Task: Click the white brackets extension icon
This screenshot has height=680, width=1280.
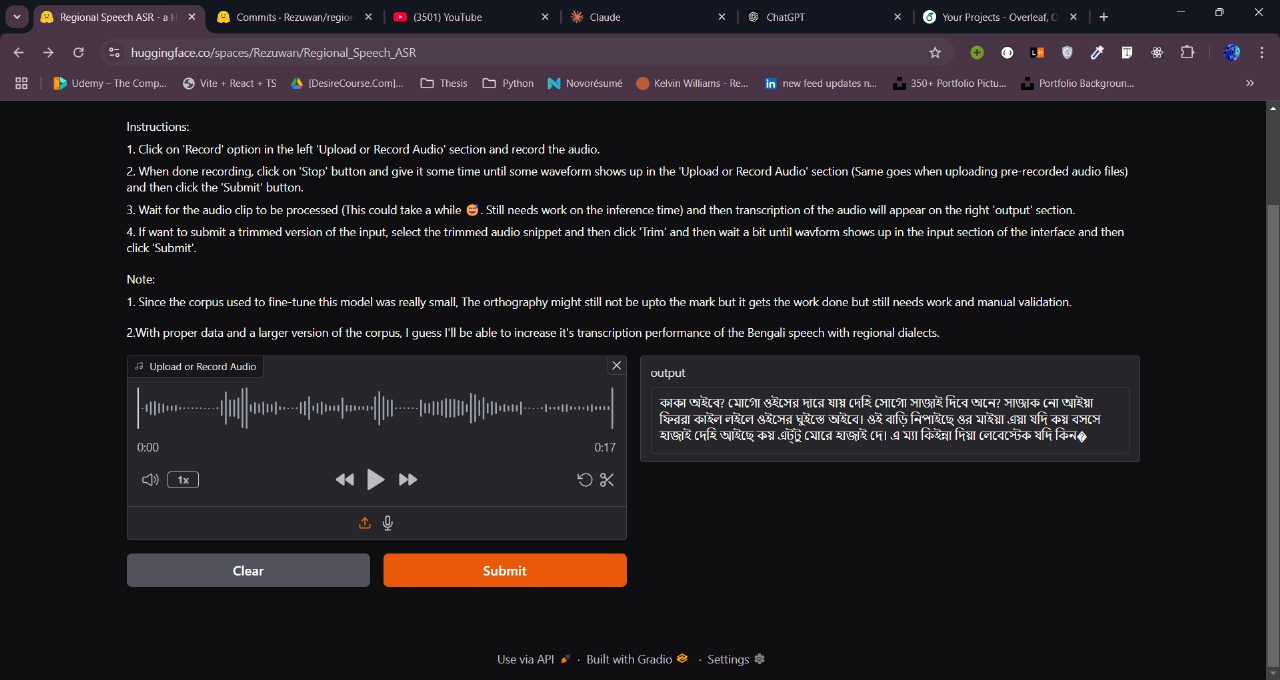Action: (x=1007, y=52)
